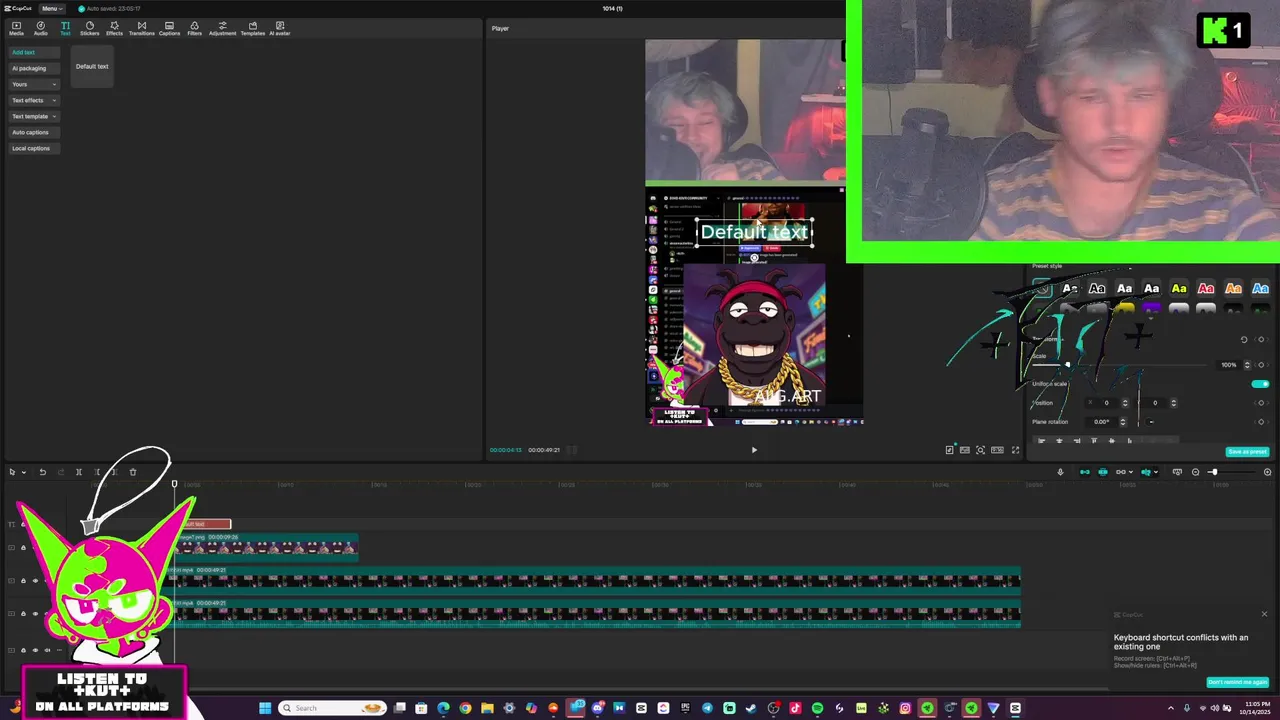Reset the Transform settings
The image size is (1280, 720).
pyautogui.click(x=1244, y=340)
